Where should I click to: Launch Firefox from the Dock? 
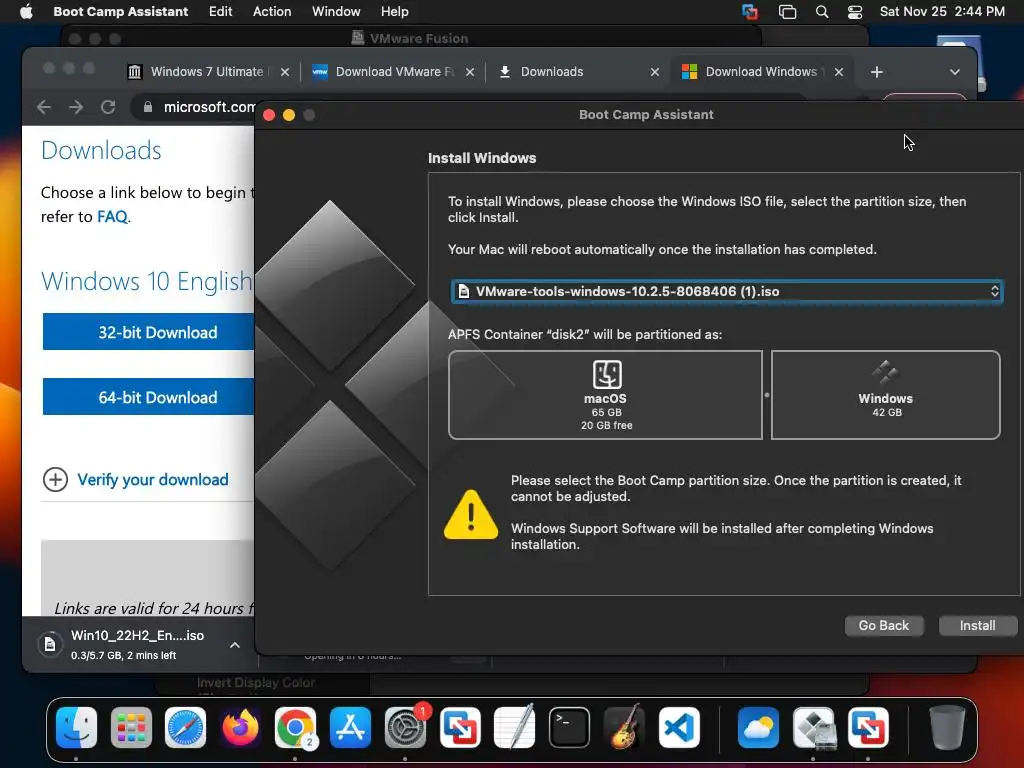tap(240, 727)
